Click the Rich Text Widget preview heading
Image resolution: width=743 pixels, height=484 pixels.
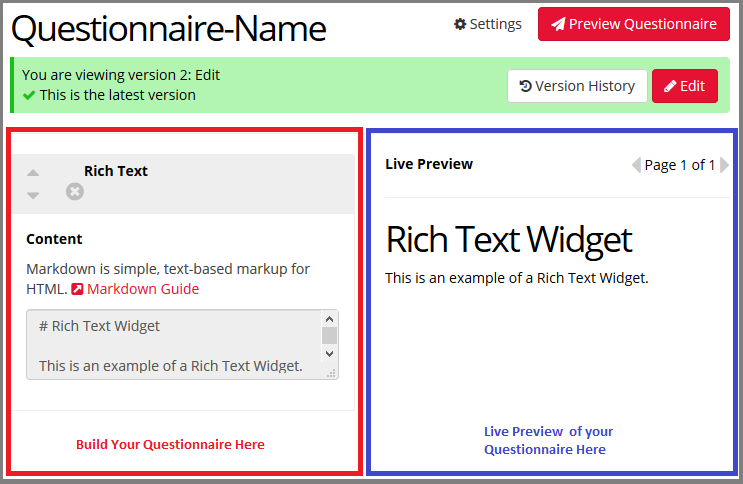pyautogui.click(x=509, y=240)
